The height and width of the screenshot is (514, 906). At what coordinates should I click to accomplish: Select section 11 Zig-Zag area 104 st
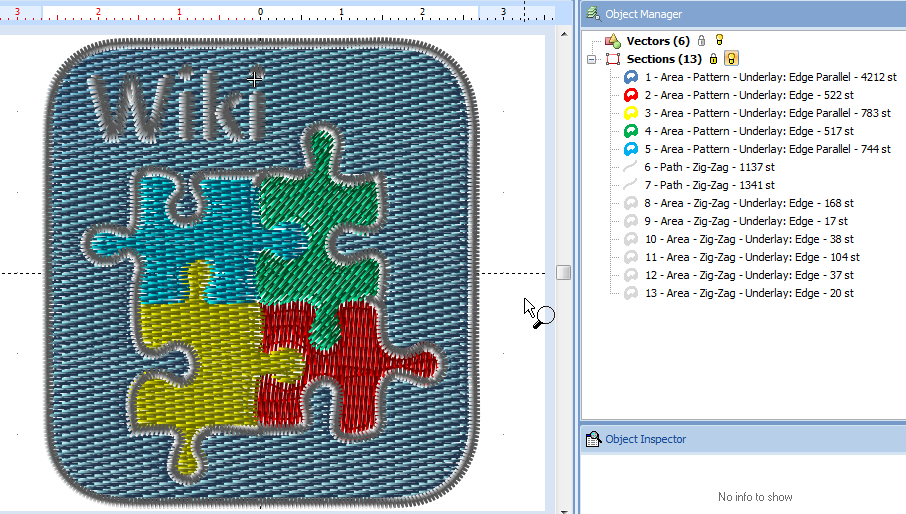752,257
